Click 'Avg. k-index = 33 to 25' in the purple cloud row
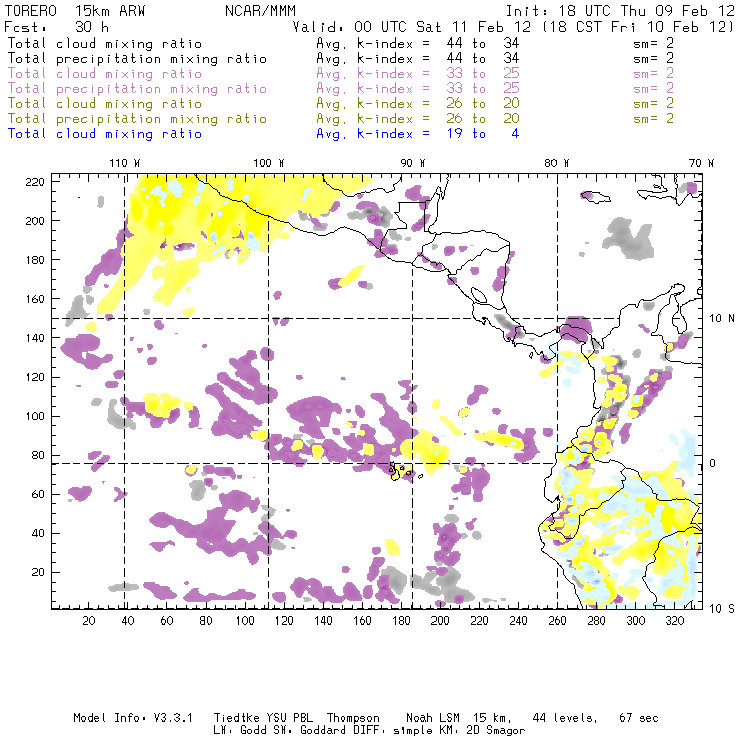The image size is (740, 740). 418,74
